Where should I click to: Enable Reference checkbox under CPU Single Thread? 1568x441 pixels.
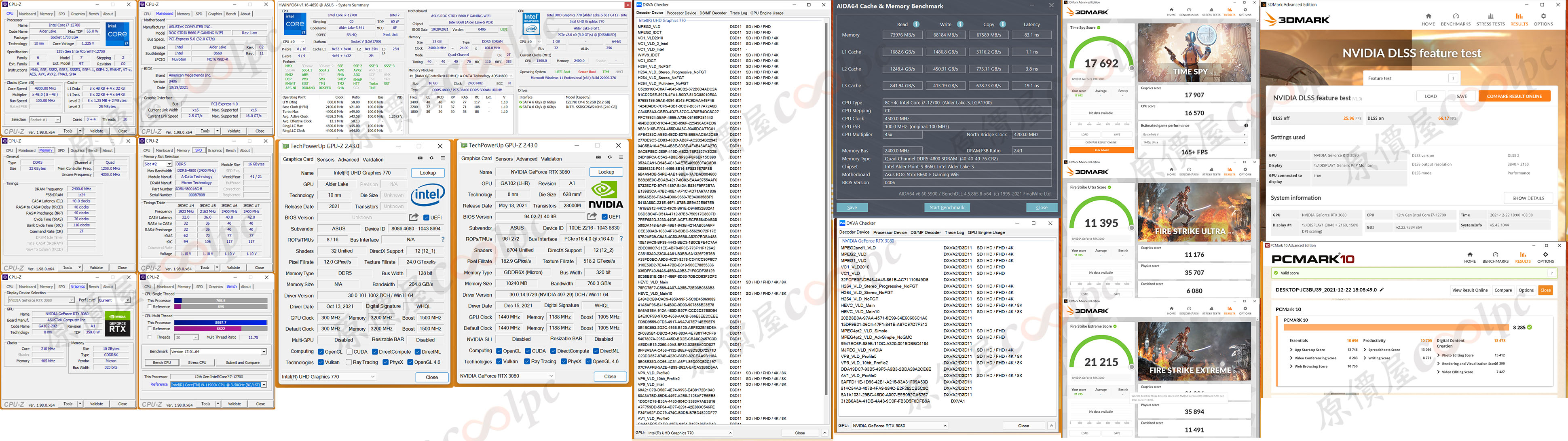[x=149, y=306]
